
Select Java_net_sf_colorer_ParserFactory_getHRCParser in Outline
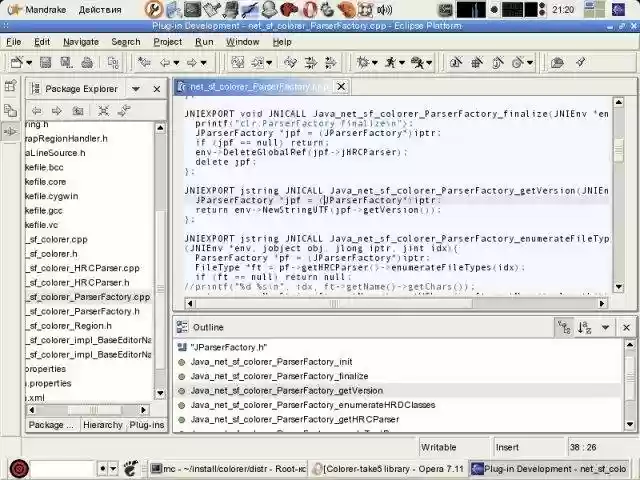295,419
